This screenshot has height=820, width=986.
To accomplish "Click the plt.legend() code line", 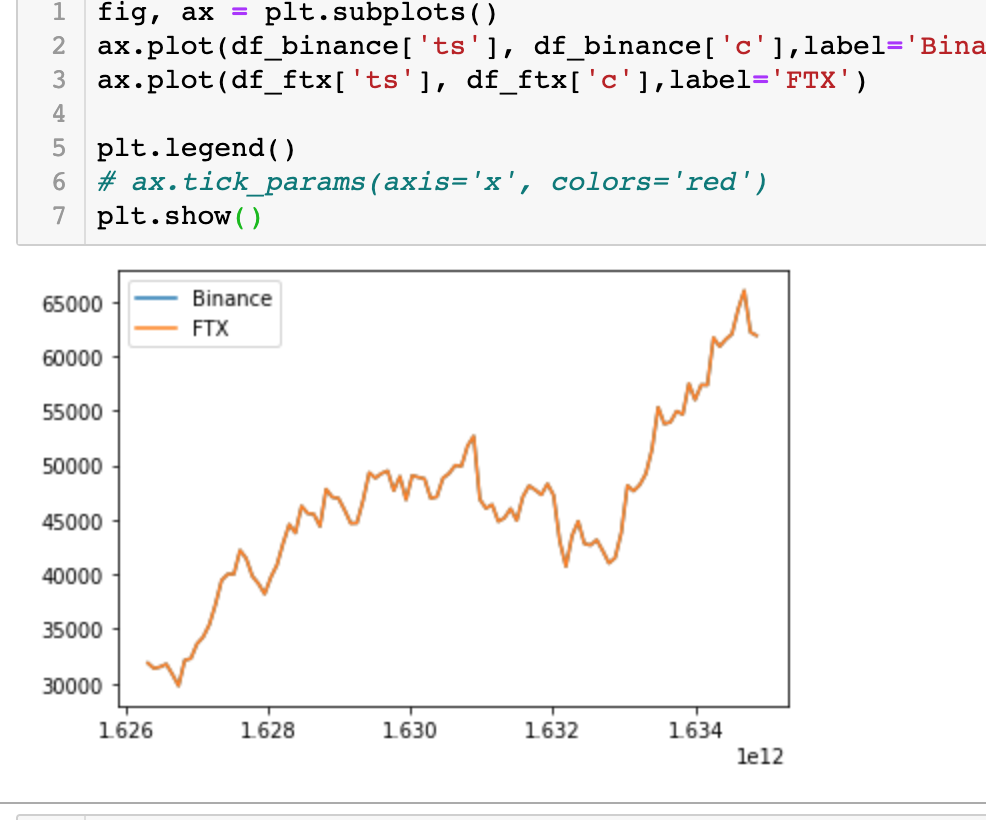I will 196,148.
